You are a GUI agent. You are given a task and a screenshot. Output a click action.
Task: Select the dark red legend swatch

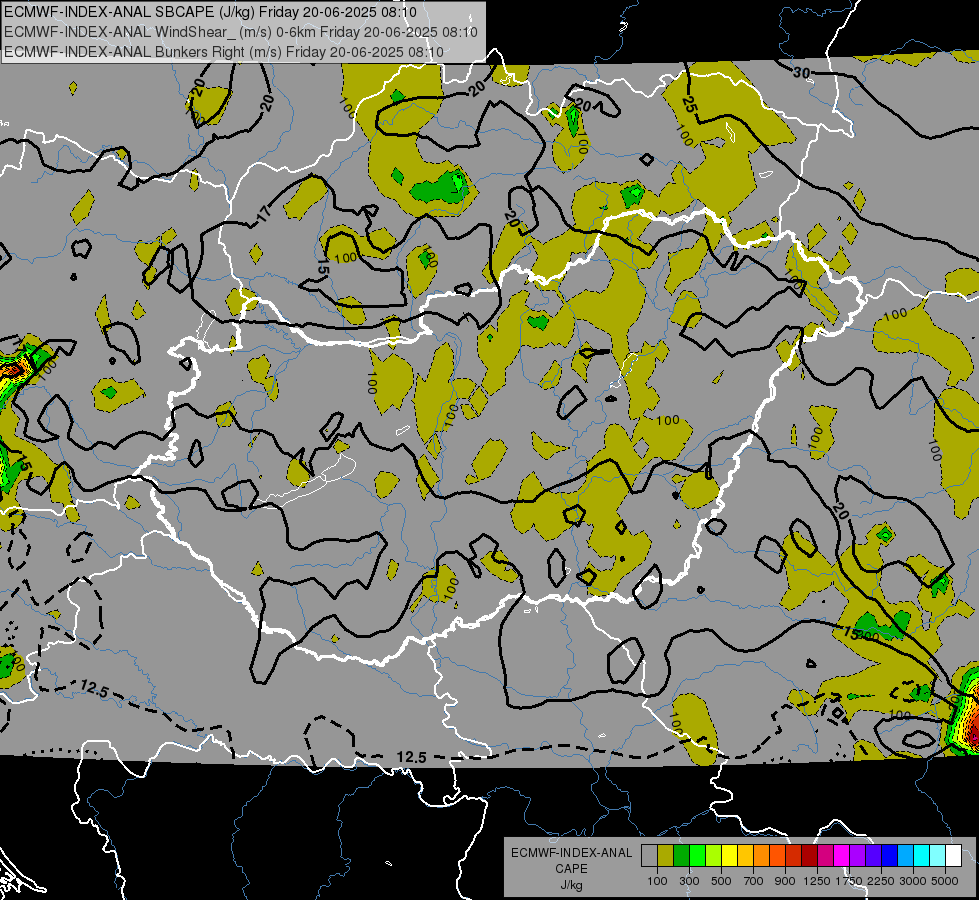coord(809,856)
